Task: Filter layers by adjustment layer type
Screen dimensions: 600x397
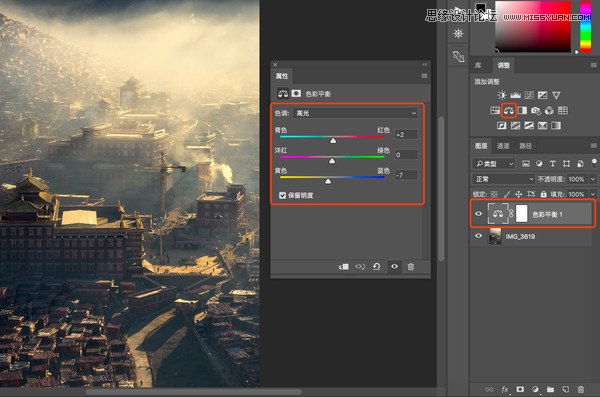Action: point(539,164)
